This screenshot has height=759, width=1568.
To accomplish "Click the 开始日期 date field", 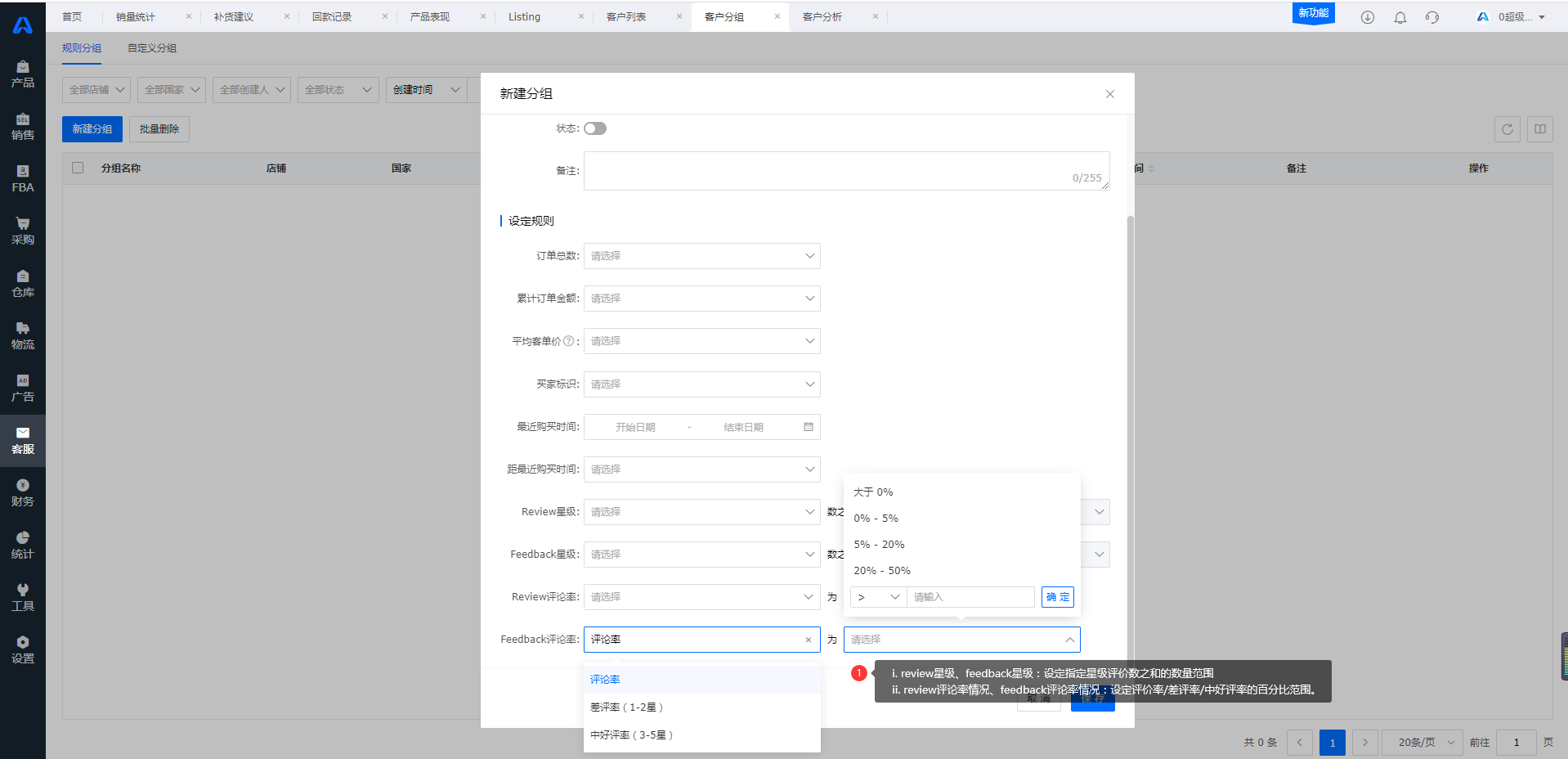I will point(635,427).
